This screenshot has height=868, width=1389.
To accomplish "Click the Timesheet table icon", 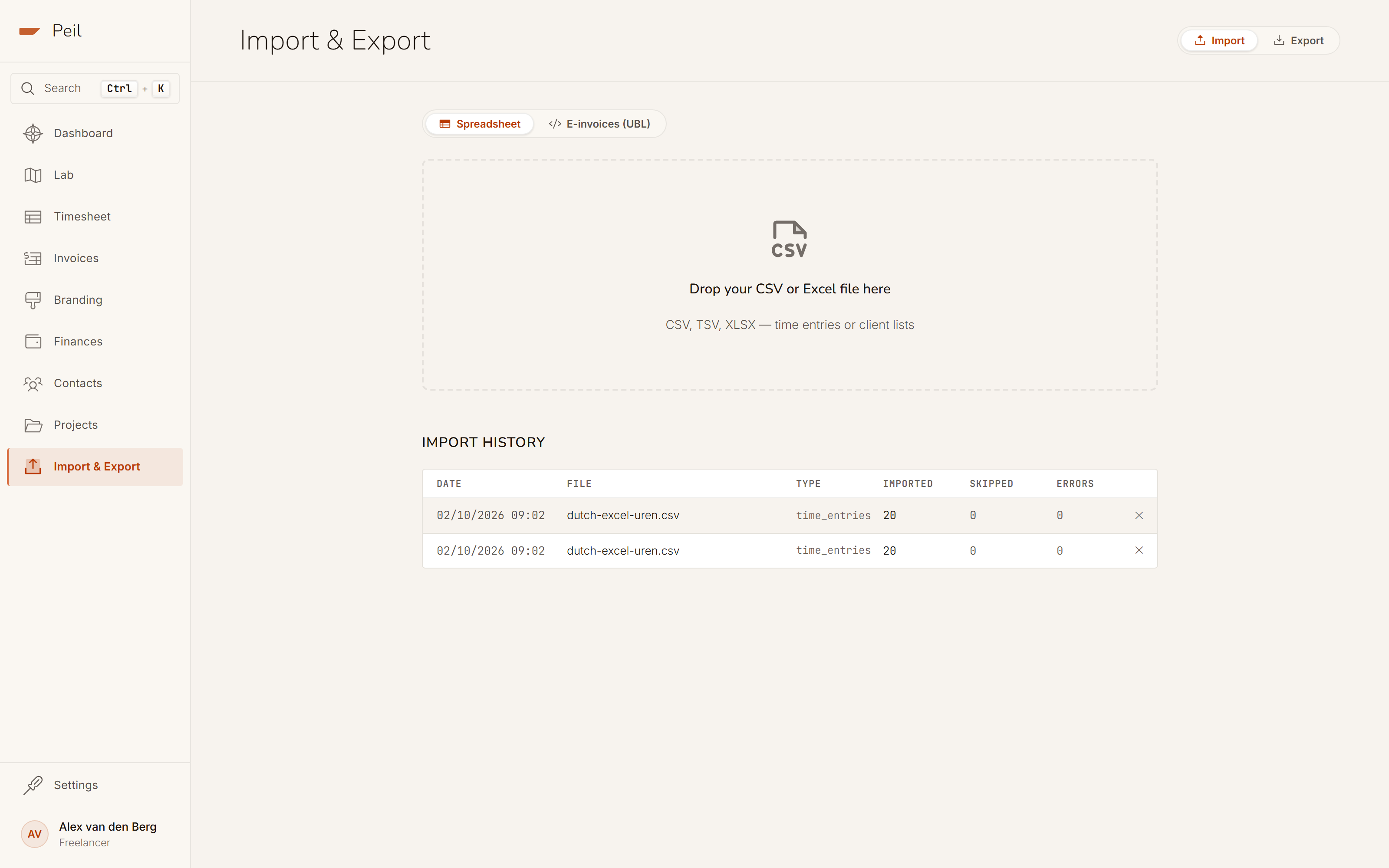I will (33, 217).
